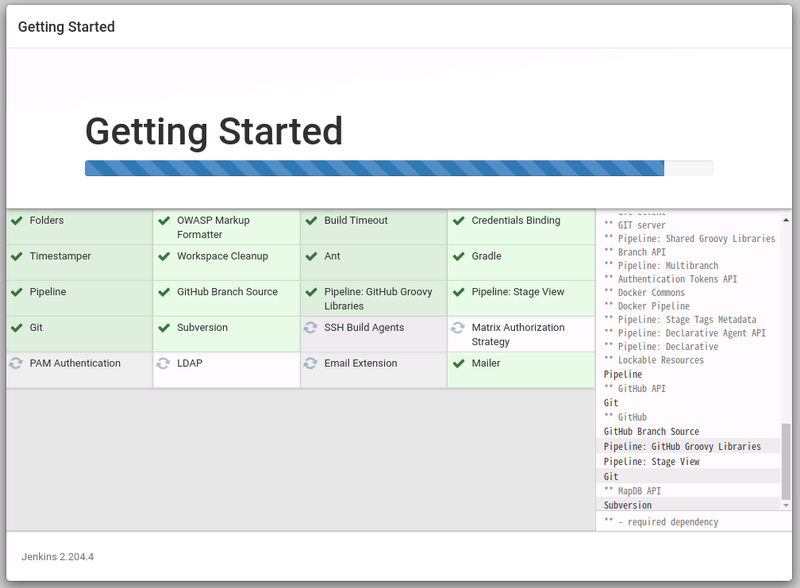Click the checkmark icon next to Build Timeout
The height and width of the screenshot is (588, 800).
311,220
